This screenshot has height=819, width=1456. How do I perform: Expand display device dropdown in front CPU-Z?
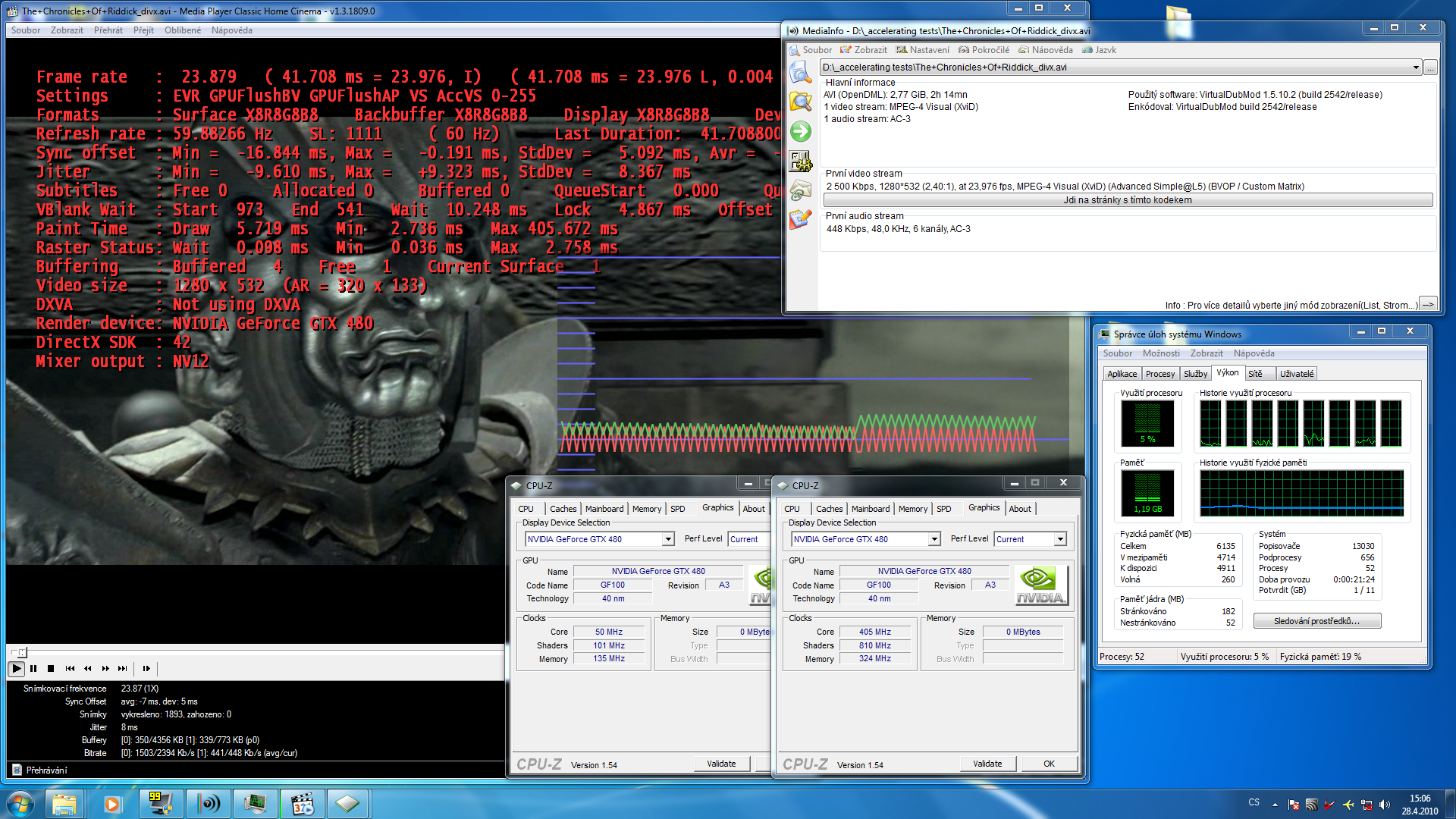(934, 539)
